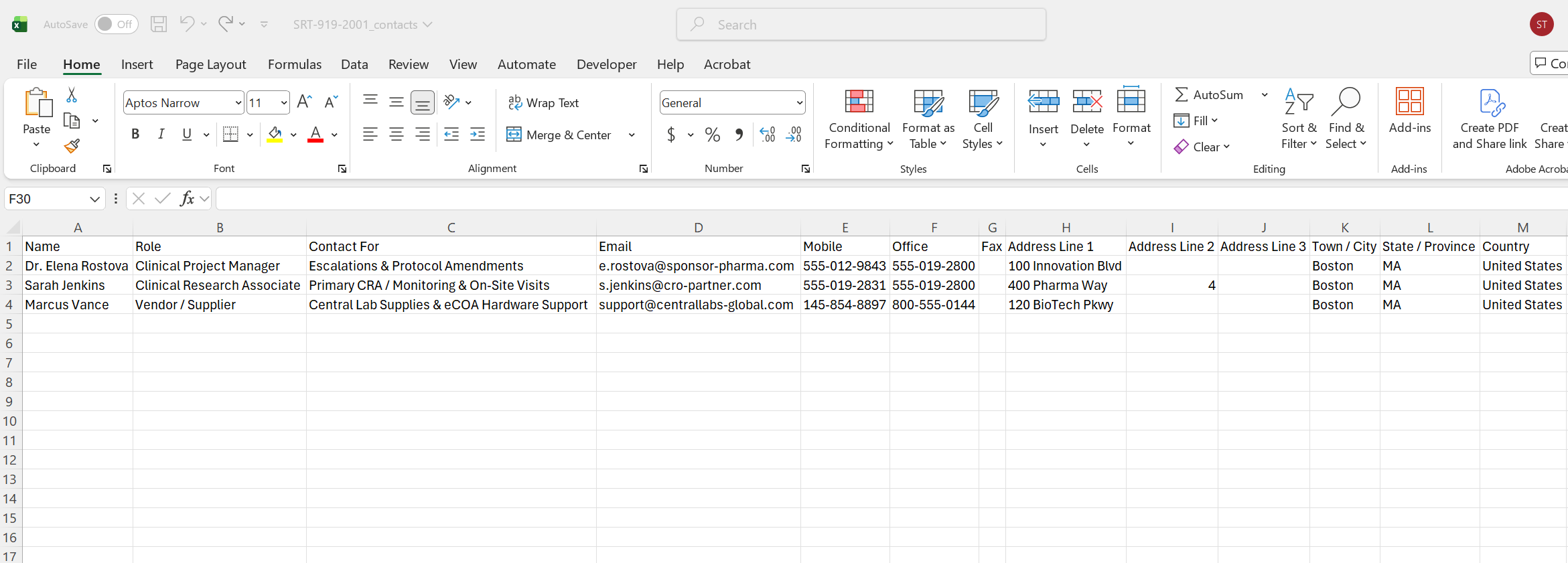Click the Format Painter brush icon
The height and width of the screenshot is (563, 1568).
(72, 145)
